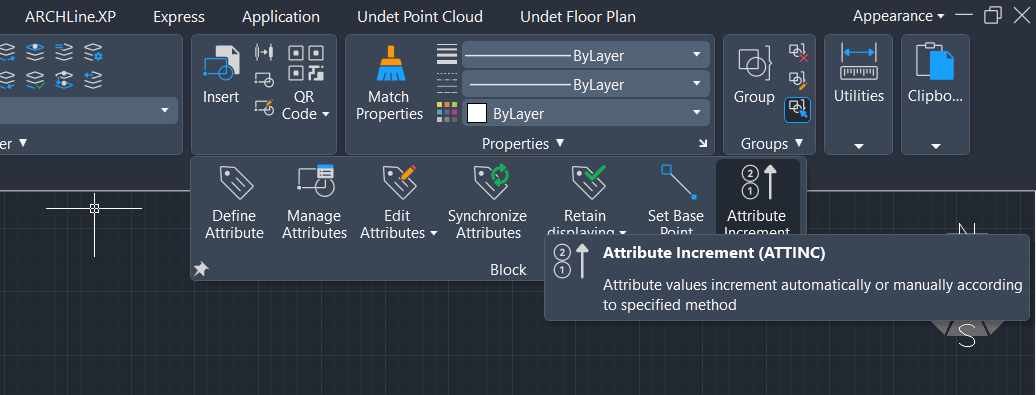The image size is (1036, 395).
Task: Click the Utilities measure ruler icon
Action: [858, 62]
